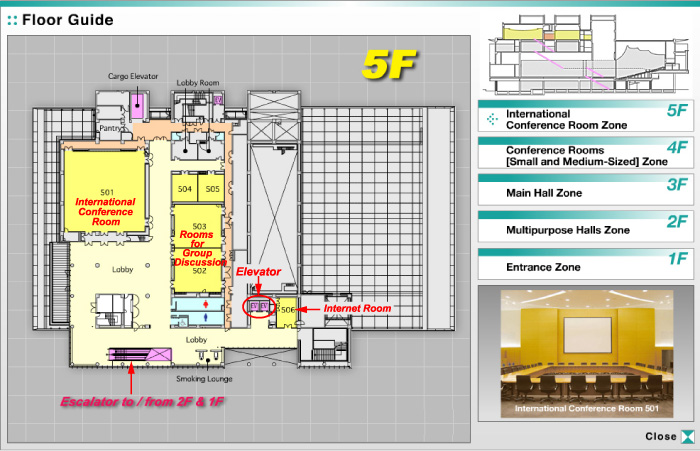Close the Floor Guide window
The image size is (700, 451).
pyautogui.click(x=670, y=436)
